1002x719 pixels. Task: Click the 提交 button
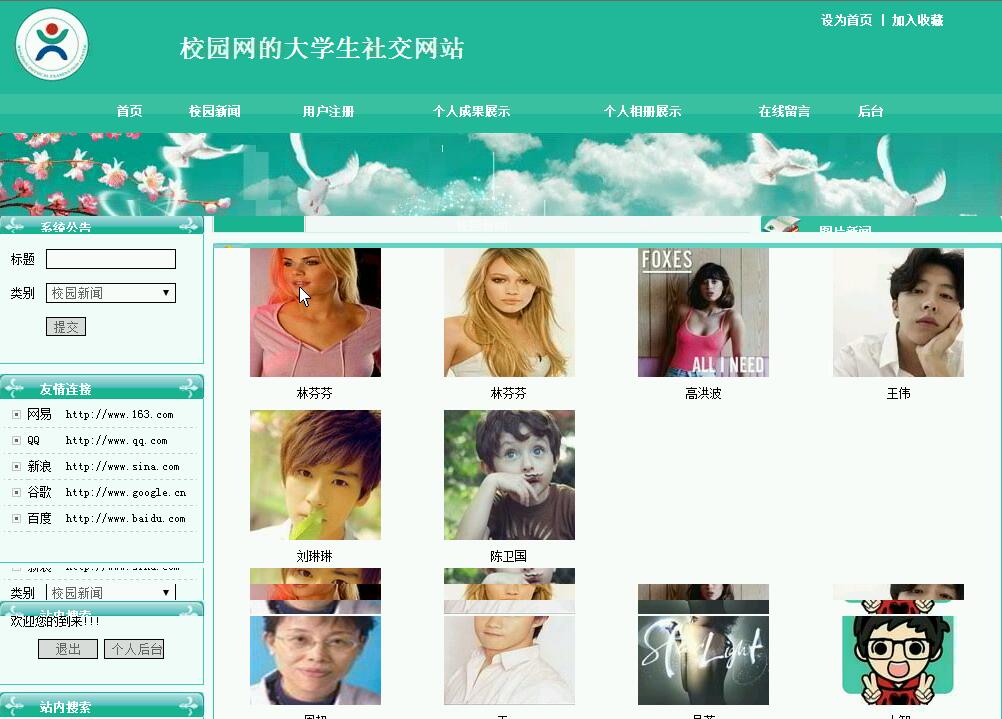point(66,327)
